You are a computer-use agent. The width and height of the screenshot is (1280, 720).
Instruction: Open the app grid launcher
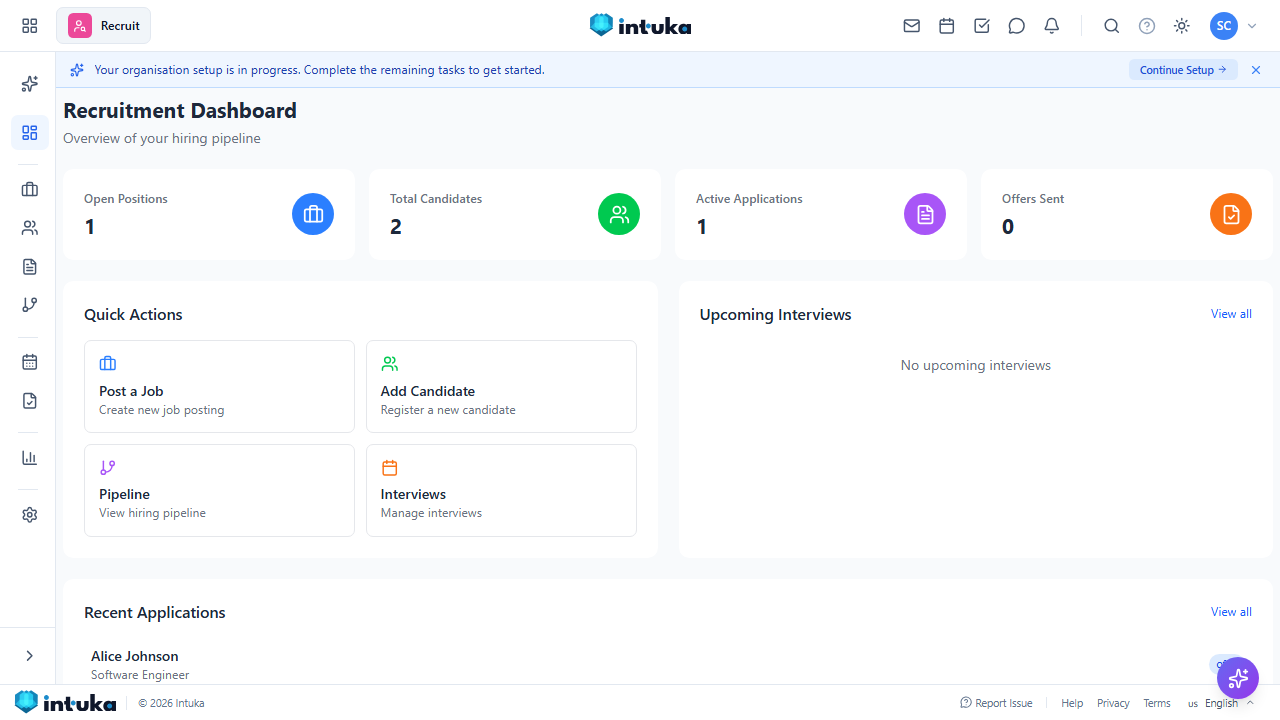(x=30, y=26)
